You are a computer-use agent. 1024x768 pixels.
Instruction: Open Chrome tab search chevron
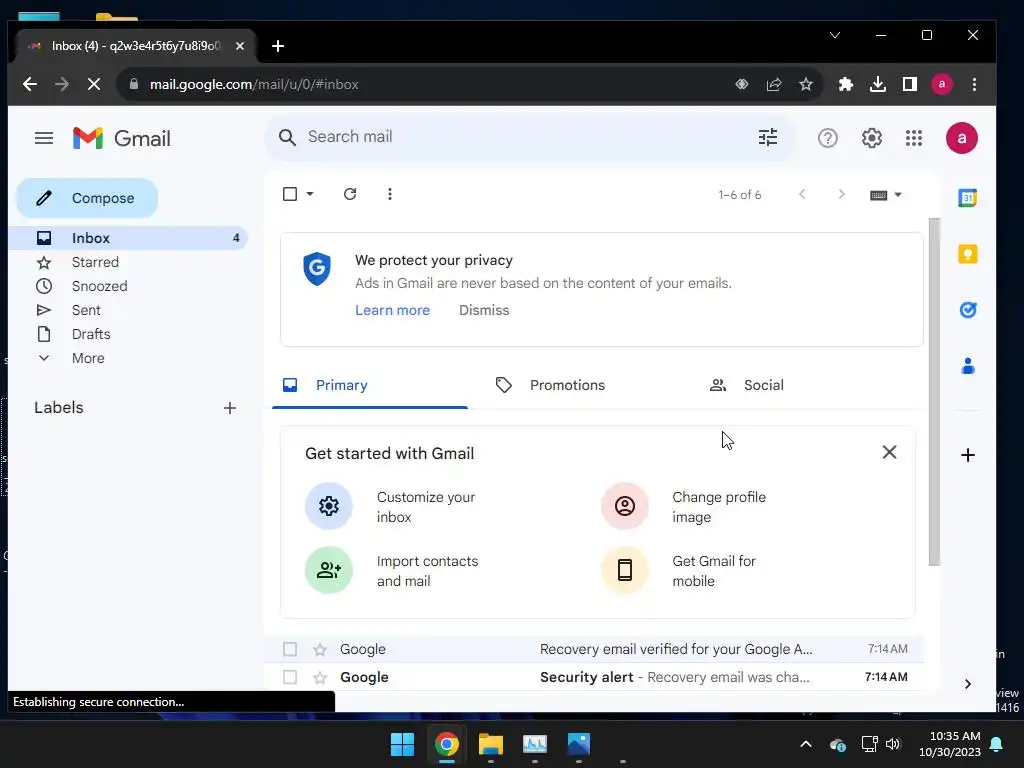[x=835, y=35]
